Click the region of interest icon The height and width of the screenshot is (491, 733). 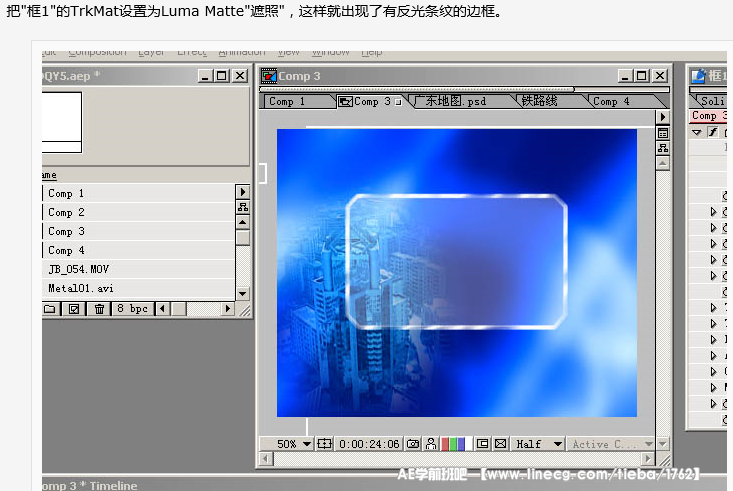(482, 444)
